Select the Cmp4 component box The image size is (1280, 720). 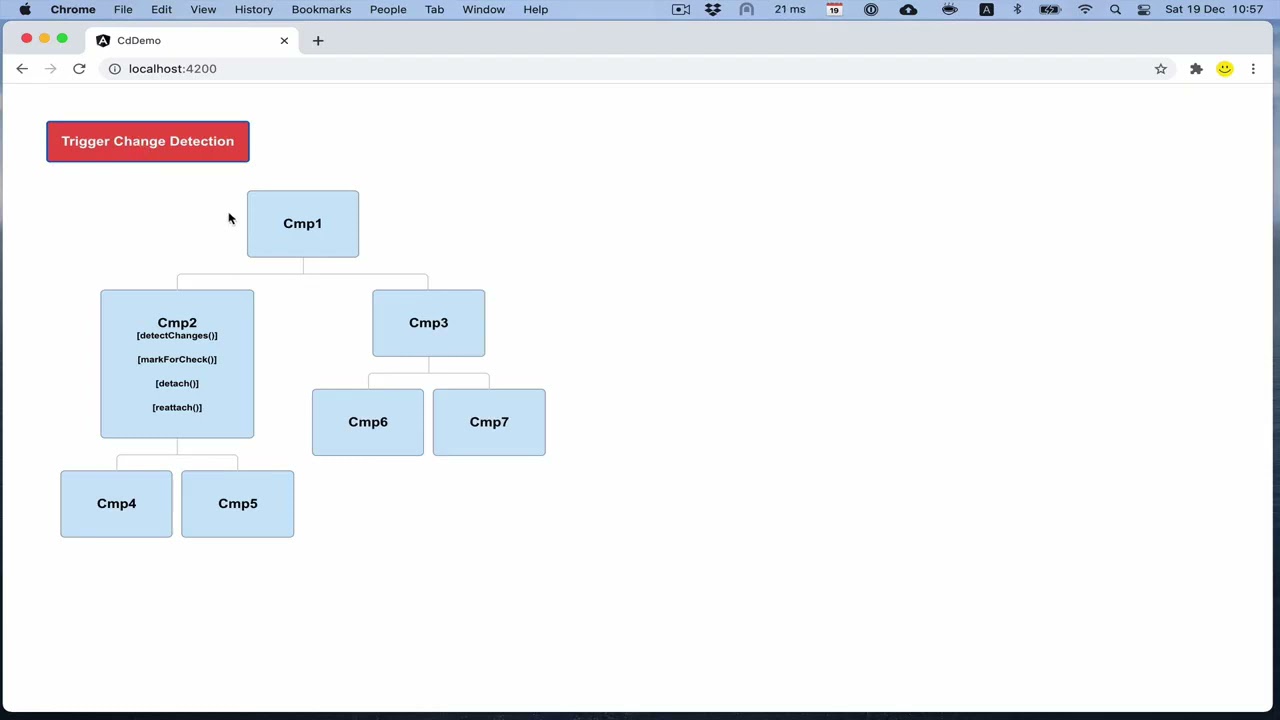116,504
